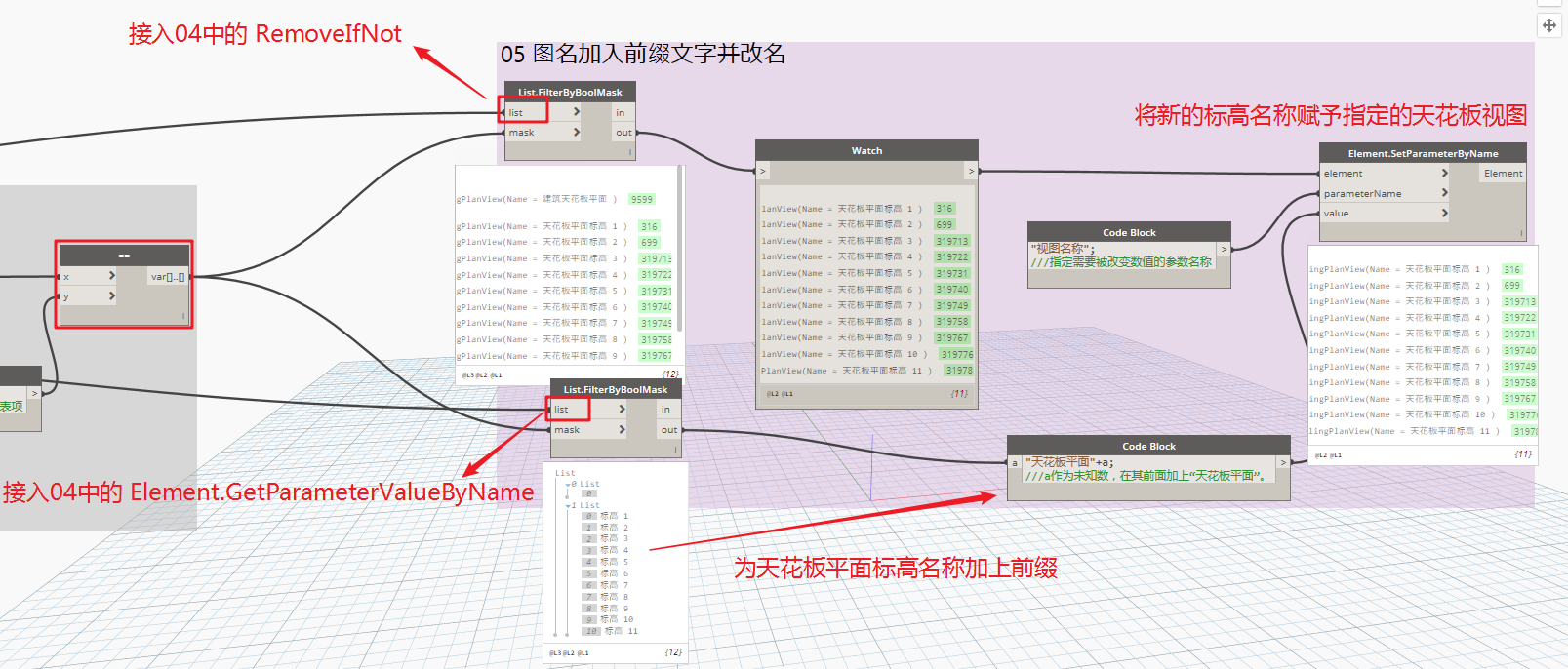
Task: Click the y input port of the == node
Action: tap(88, 296)
